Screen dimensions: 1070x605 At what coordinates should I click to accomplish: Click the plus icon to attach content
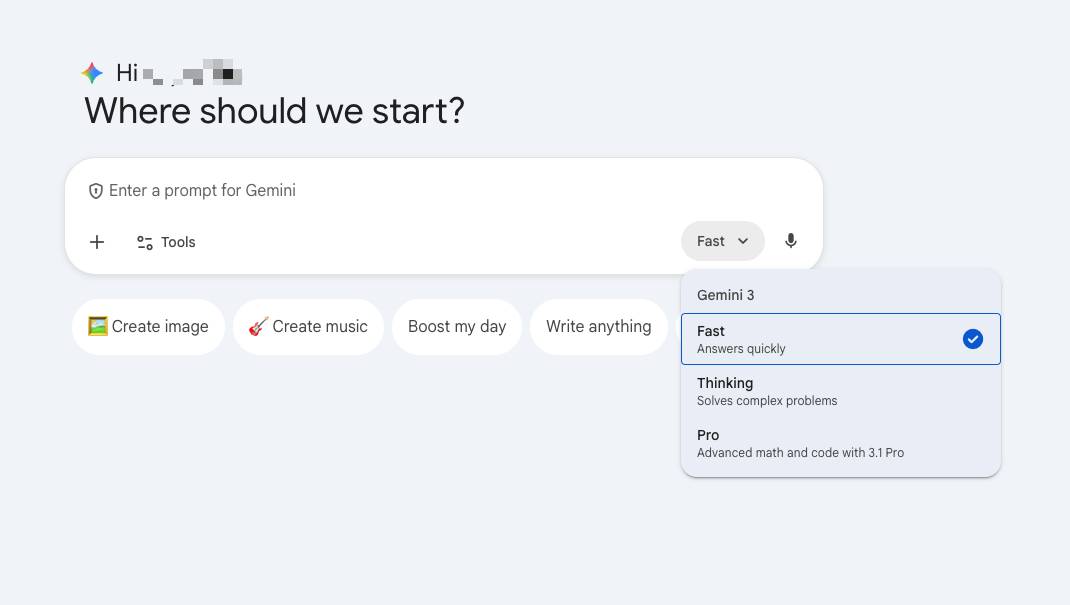click(97, 242)
